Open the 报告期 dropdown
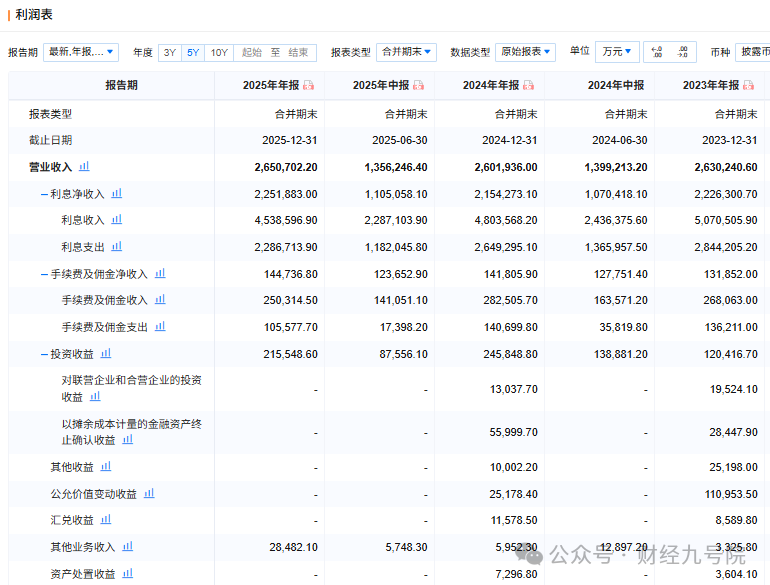This screenshot has height=585, width=770. click(81, 52)
